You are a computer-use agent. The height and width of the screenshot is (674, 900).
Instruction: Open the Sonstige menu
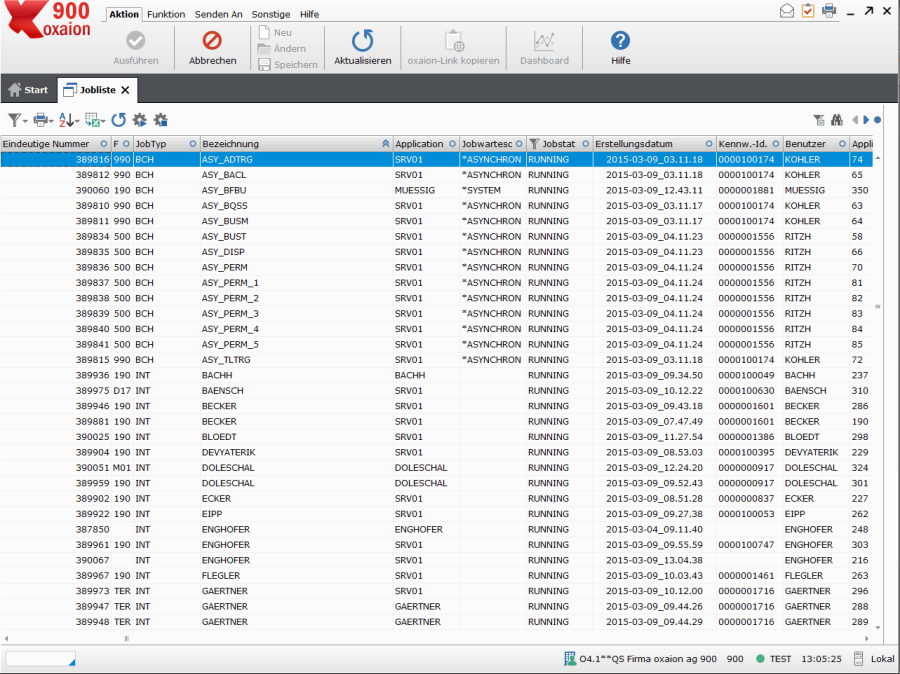pyautogui.click(x=271, y=14)
